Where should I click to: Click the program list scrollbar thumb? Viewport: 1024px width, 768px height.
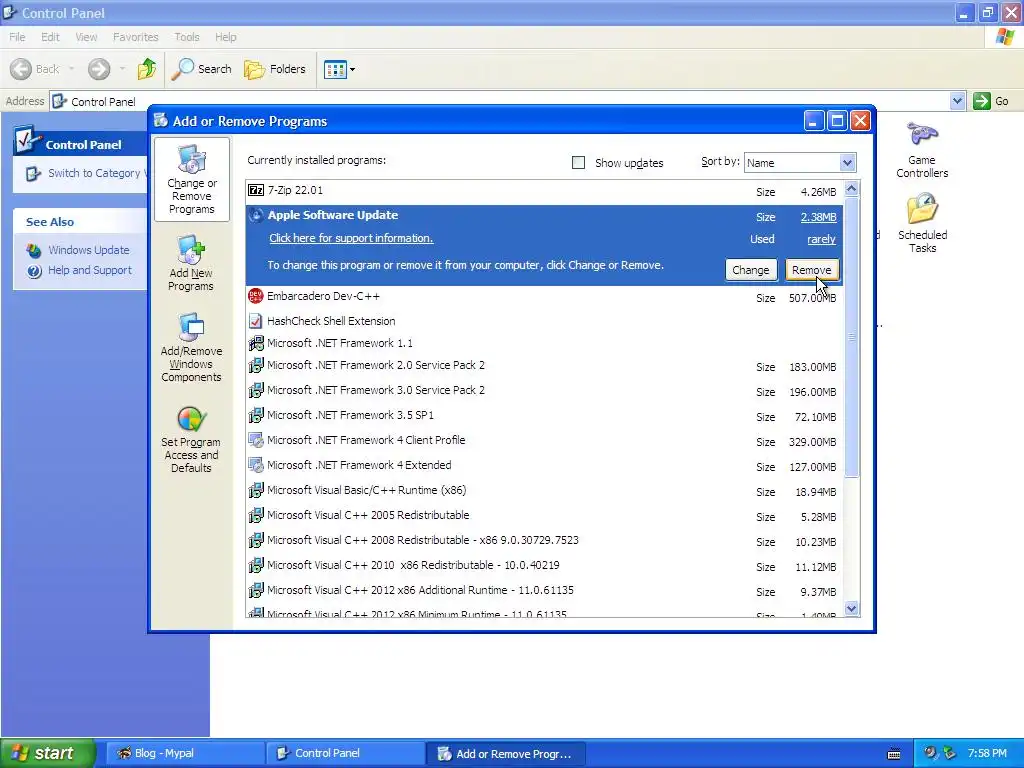[x=851, y=337]
